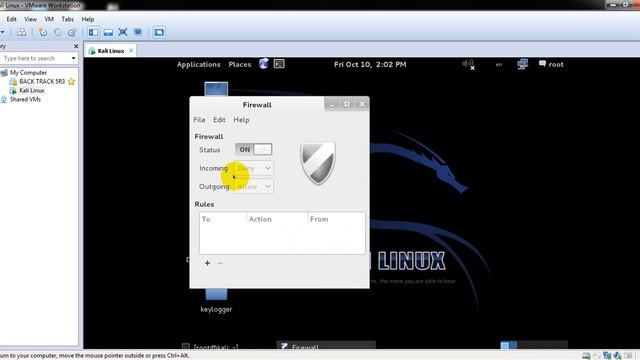Toggle the library sidebar view icon
The image size is (640, 360).
click(93, 32)
